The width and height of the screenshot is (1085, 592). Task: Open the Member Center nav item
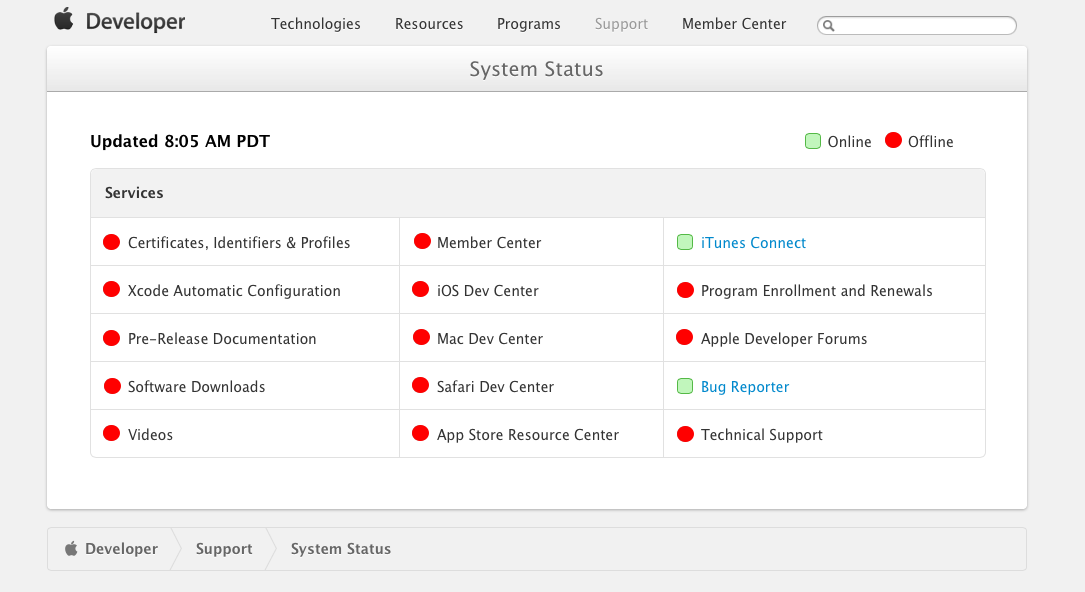point(734,24)
